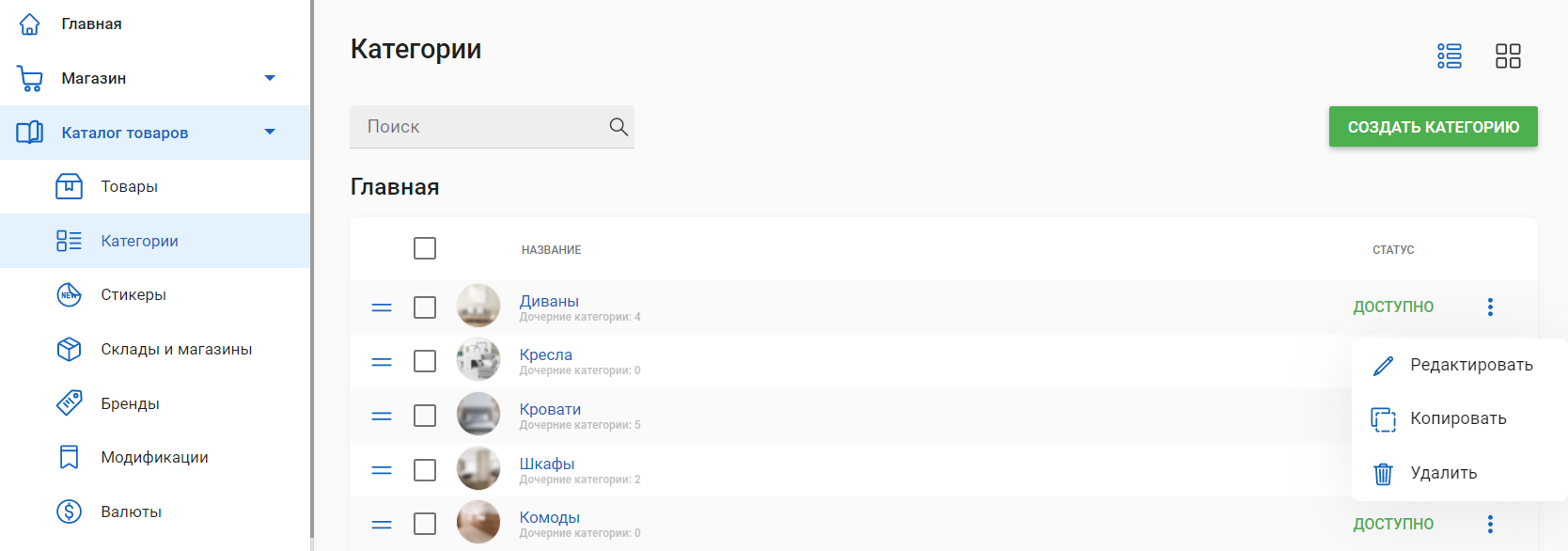Open Валюты via the dollar icon
1568x551 pixels.
pos(69,512)
